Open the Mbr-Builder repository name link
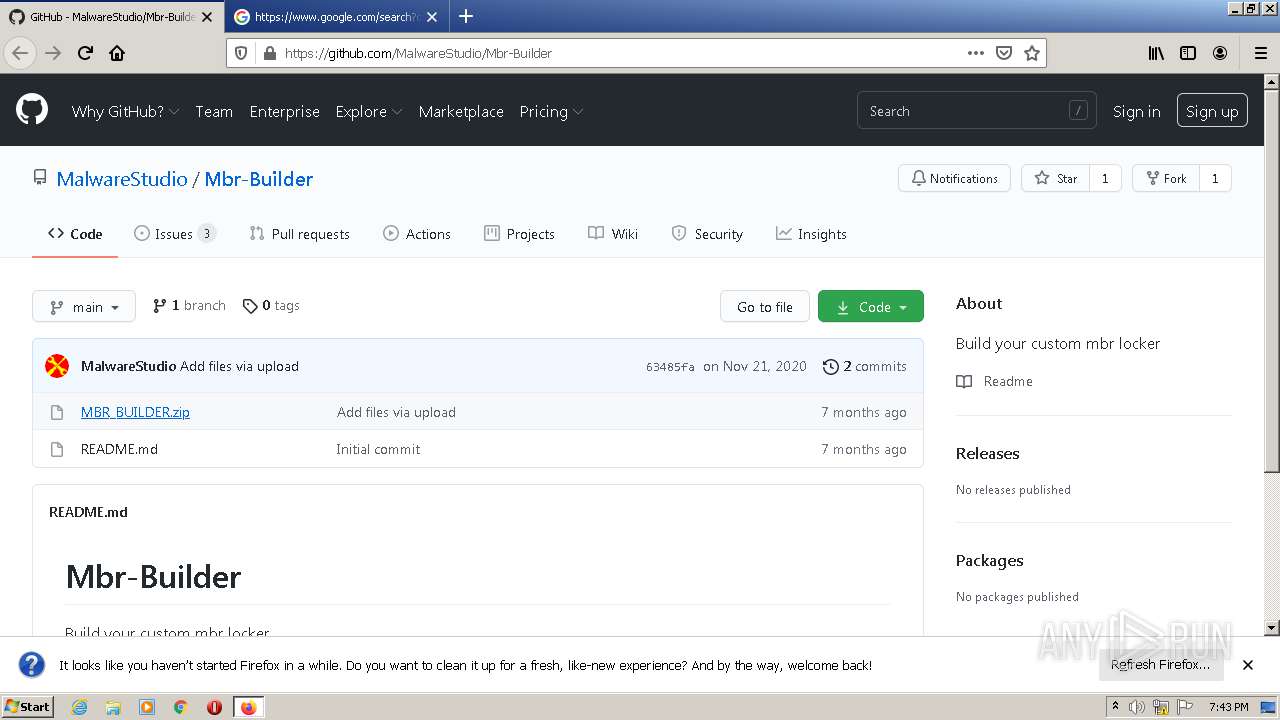The width and height of the screenshot is (1280, 720). tap(259, 179)
